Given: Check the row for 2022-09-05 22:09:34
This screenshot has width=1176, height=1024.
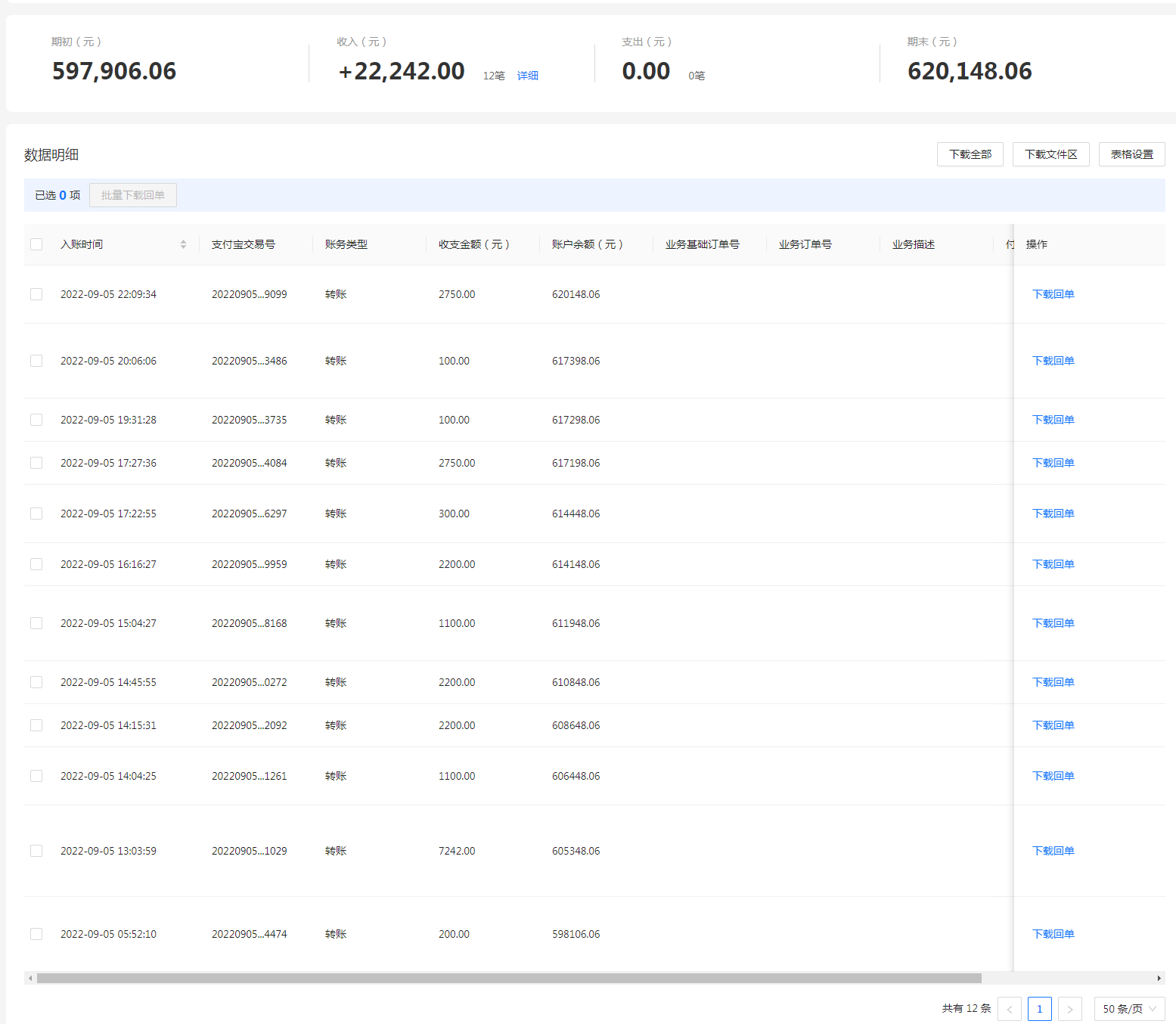Looking at the screenshot, I should coord(36,294).
